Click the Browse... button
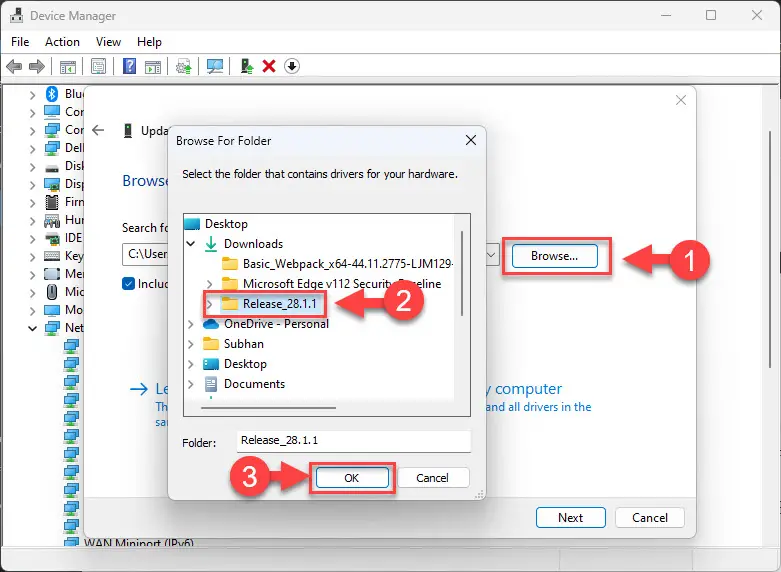 click(554, 256)
